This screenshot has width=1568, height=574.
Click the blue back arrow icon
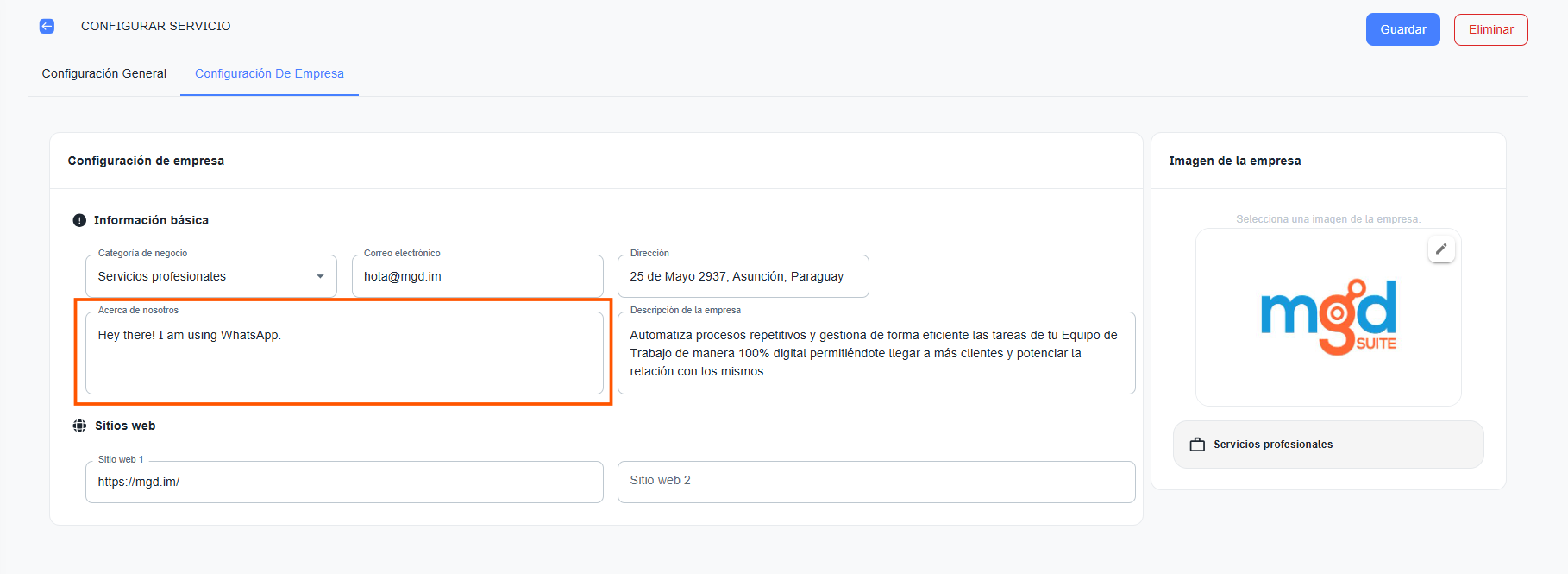coord(47,26)
